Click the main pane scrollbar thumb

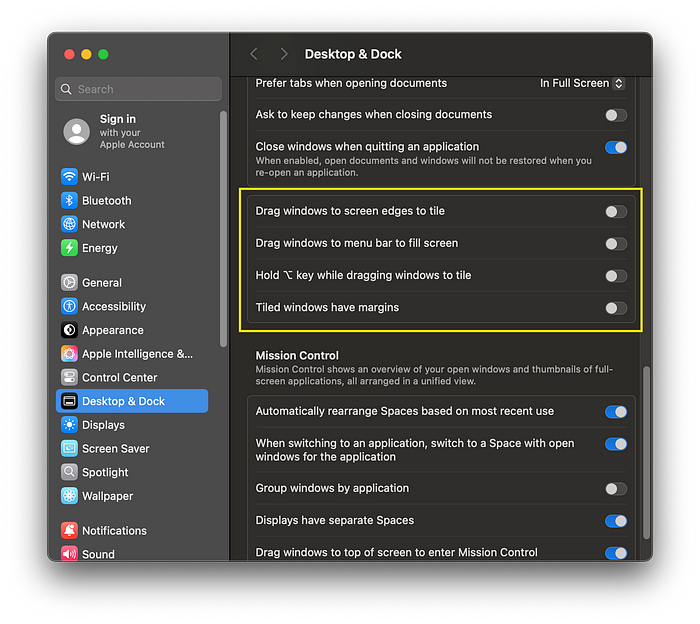(x=646, y=453)
